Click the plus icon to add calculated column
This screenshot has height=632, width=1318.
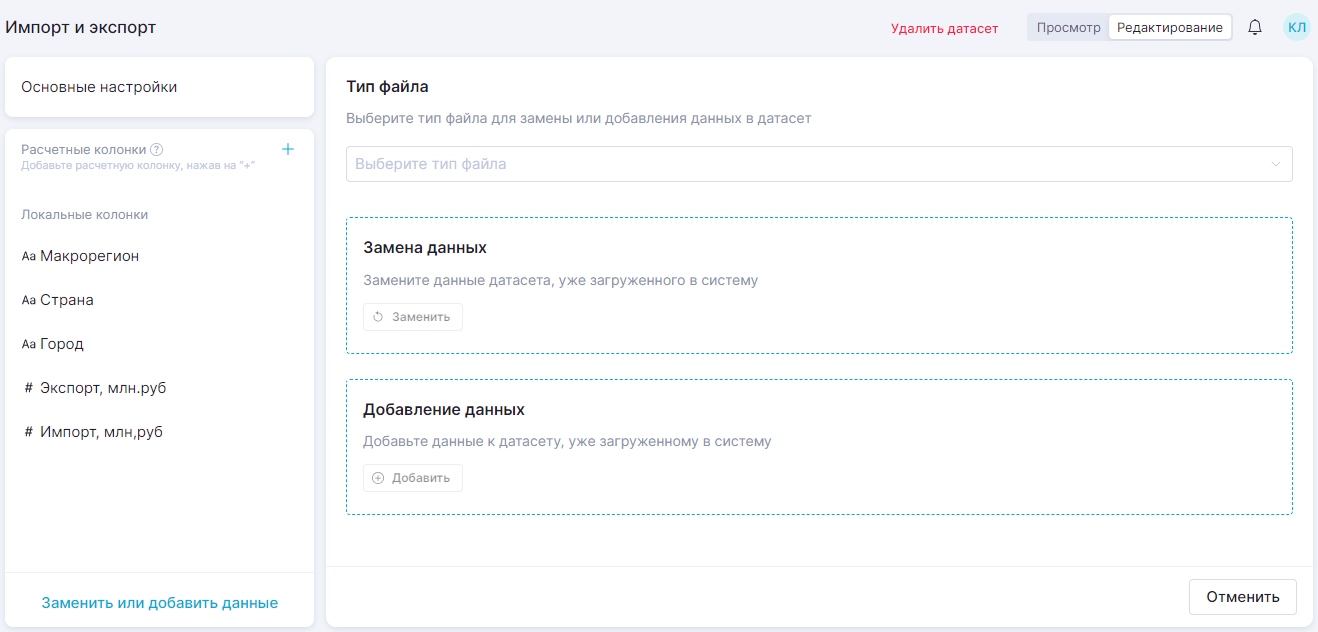coord(288,149)
